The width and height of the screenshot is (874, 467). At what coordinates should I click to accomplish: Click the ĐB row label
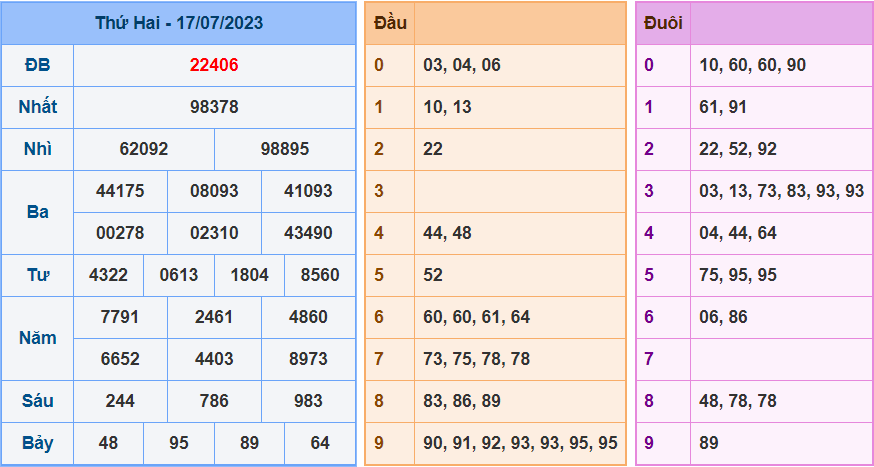click(x=37, y=65)
